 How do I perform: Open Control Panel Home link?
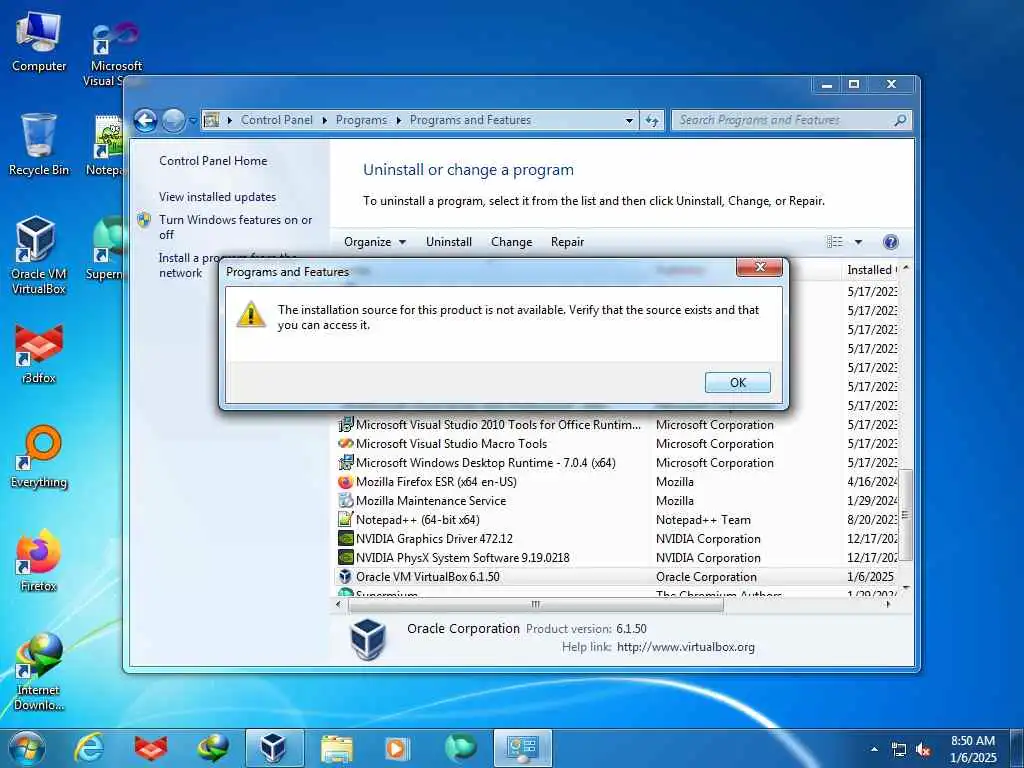pyautogui.click(x=213, y=161)
